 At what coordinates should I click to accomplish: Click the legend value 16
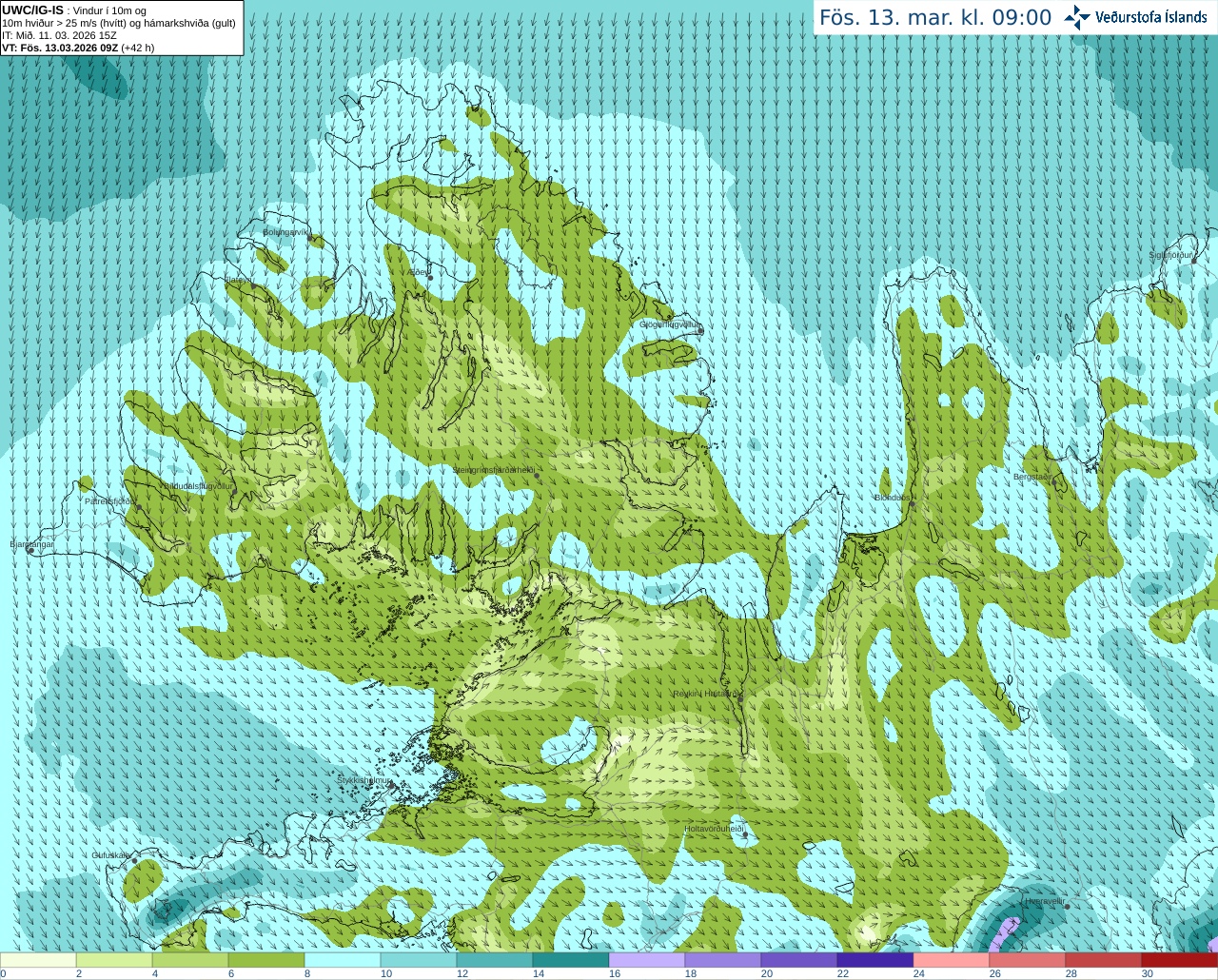click(x=615, y=973)
